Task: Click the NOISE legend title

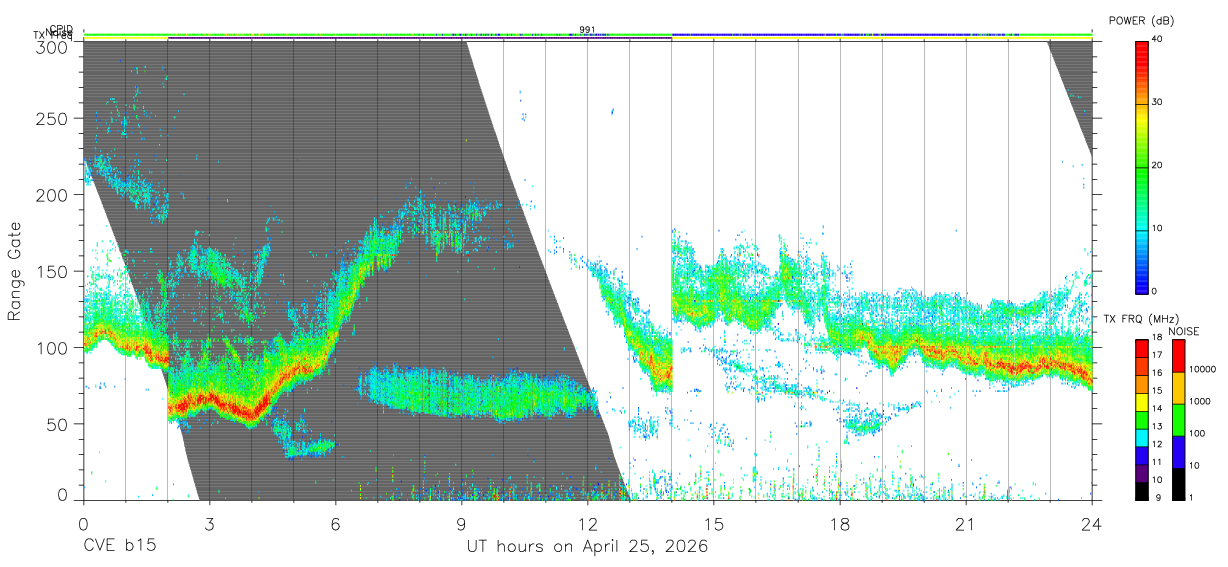Action: [1184, 331]
